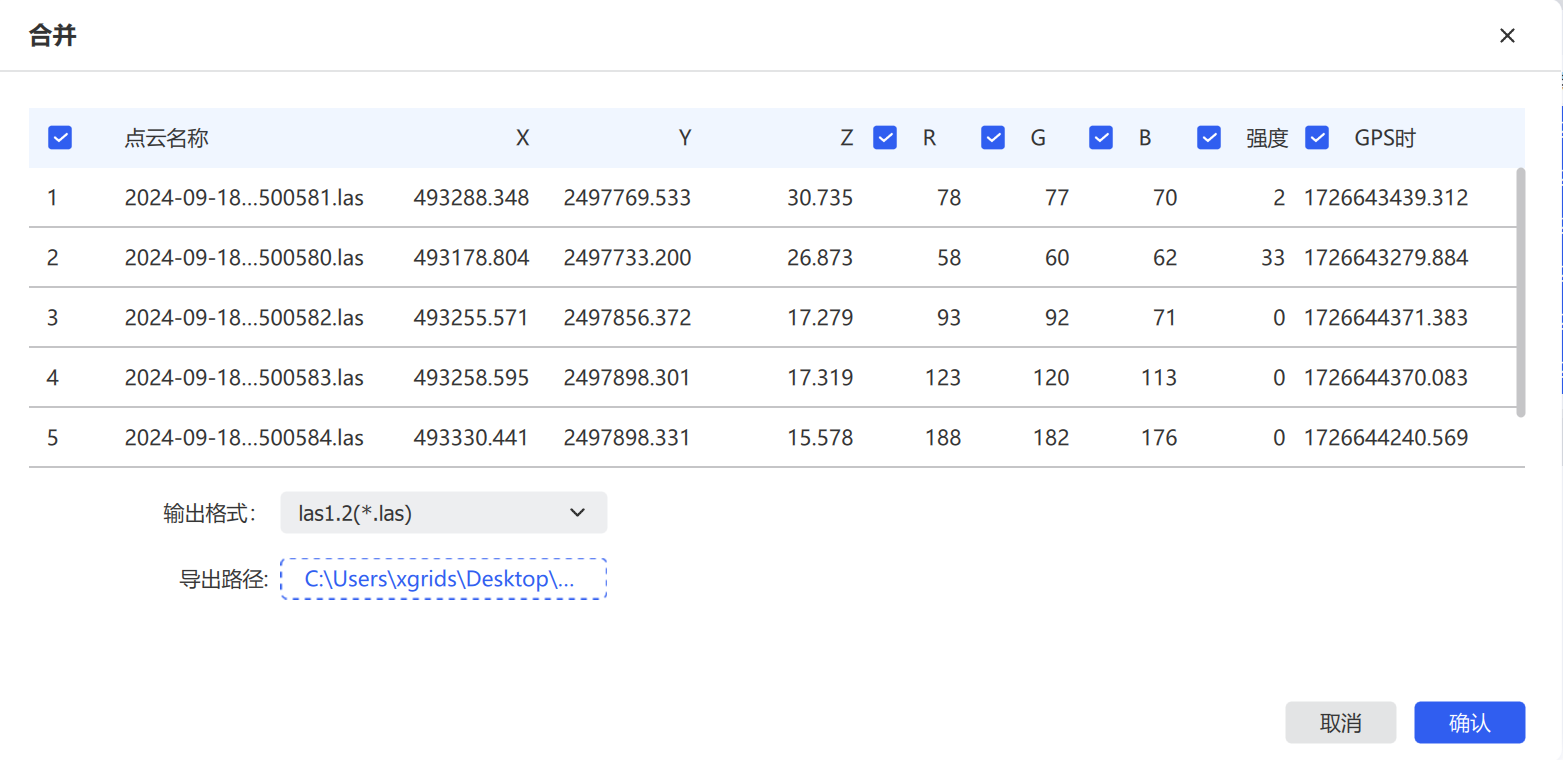1563x760 pixels.
Task: Click Y value 2497856.372
Action: click(x=627, y=318)
